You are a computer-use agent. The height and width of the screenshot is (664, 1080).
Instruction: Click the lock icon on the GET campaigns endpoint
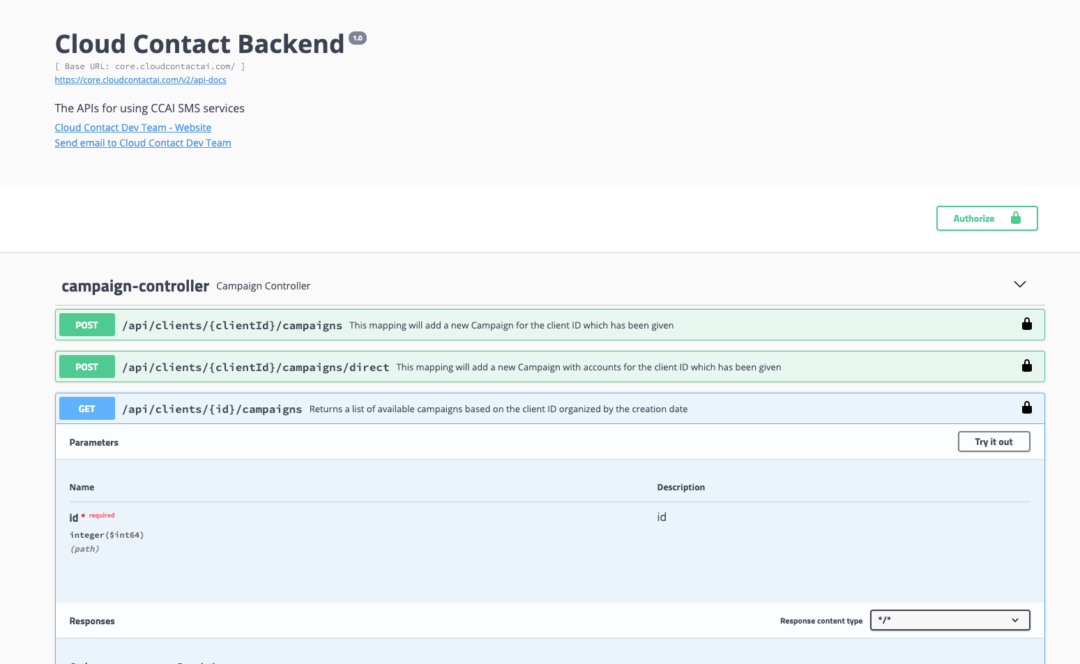click(1026, 407)
